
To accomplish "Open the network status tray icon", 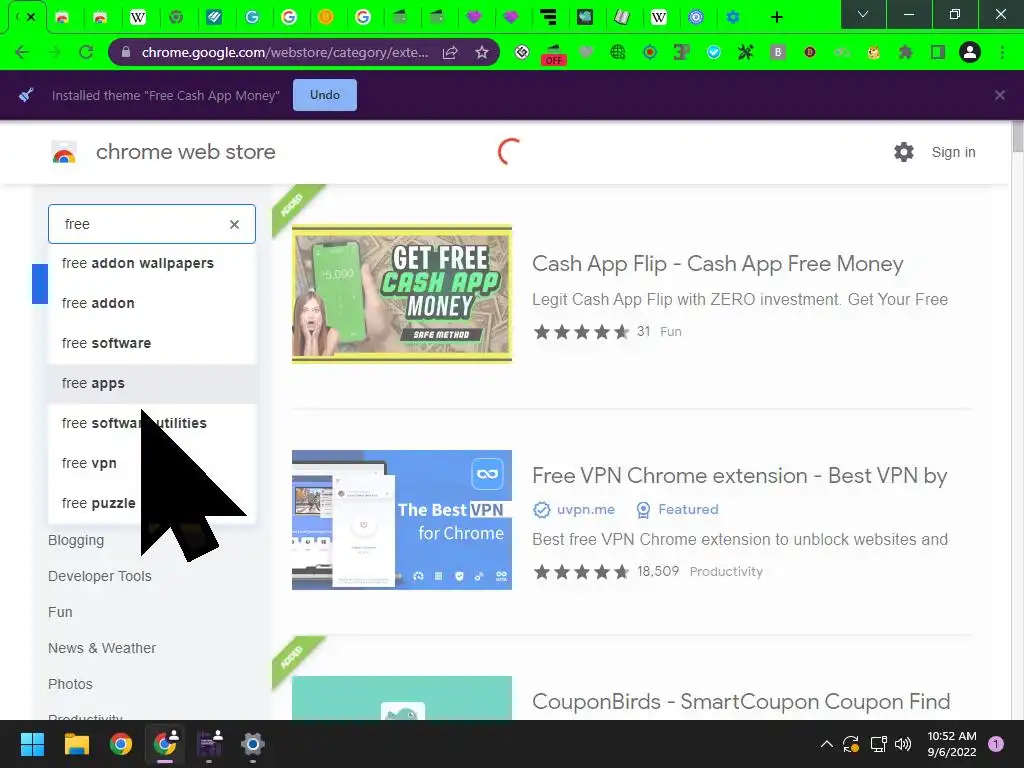I will 878,744.
